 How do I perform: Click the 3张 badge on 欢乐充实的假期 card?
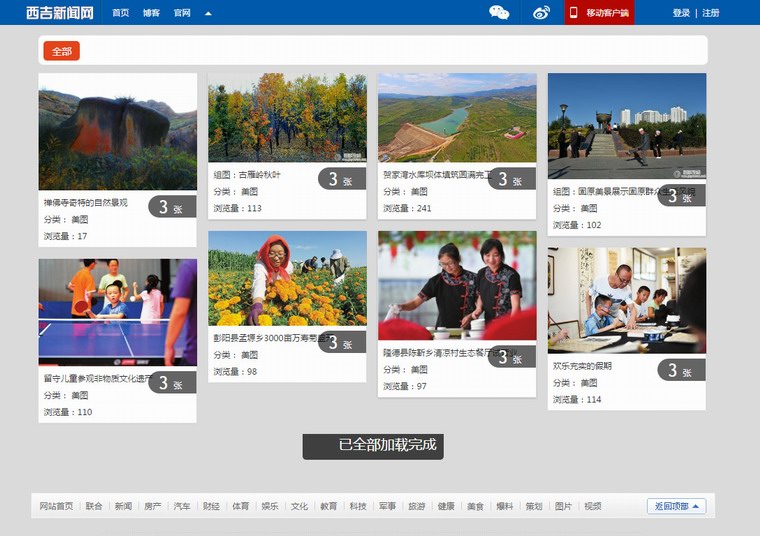point(681,371)
